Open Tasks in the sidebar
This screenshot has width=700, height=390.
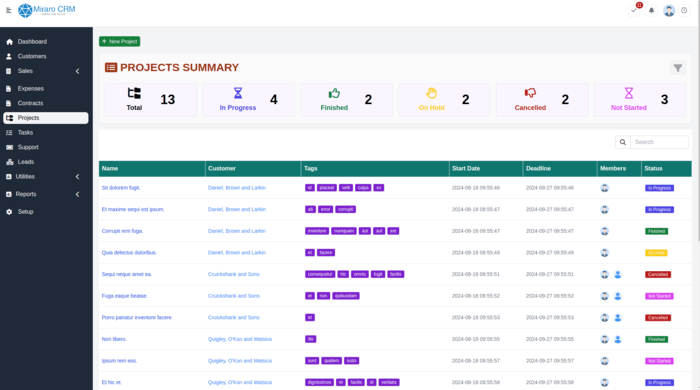[x=46, y=133]
